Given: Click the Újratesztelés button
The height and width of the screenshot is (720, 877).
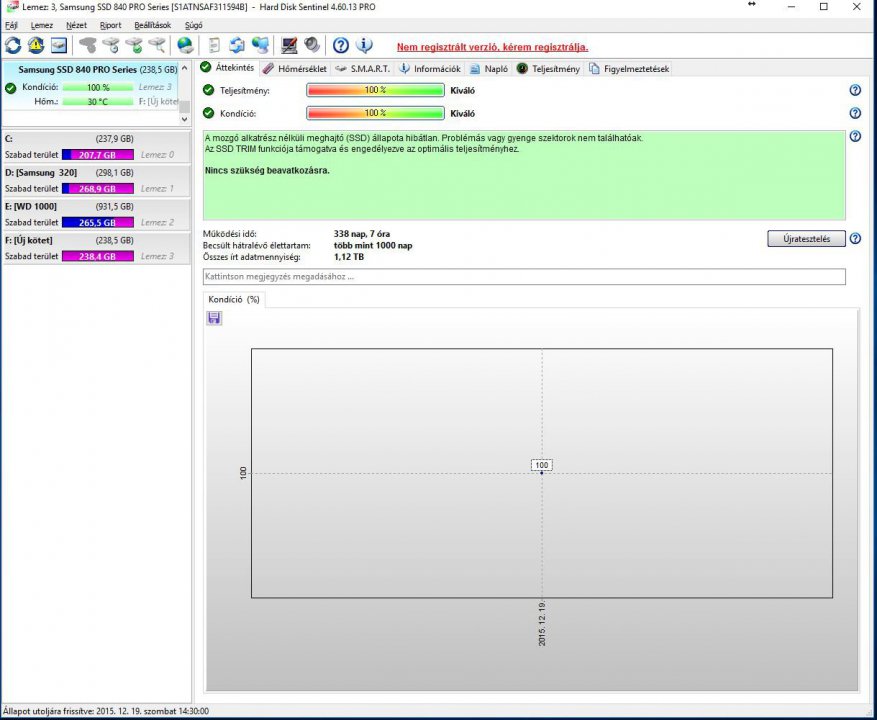Looking at the screenshot, I should tap(806, 238).
